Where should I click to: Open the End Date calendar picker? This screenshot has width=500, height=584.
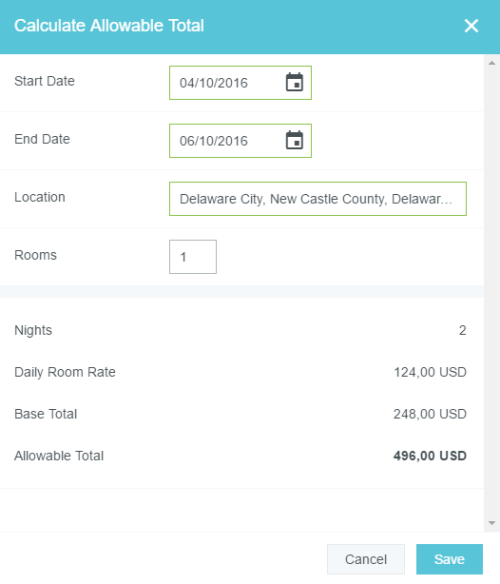pyautogui.click(x=294, y=140)
